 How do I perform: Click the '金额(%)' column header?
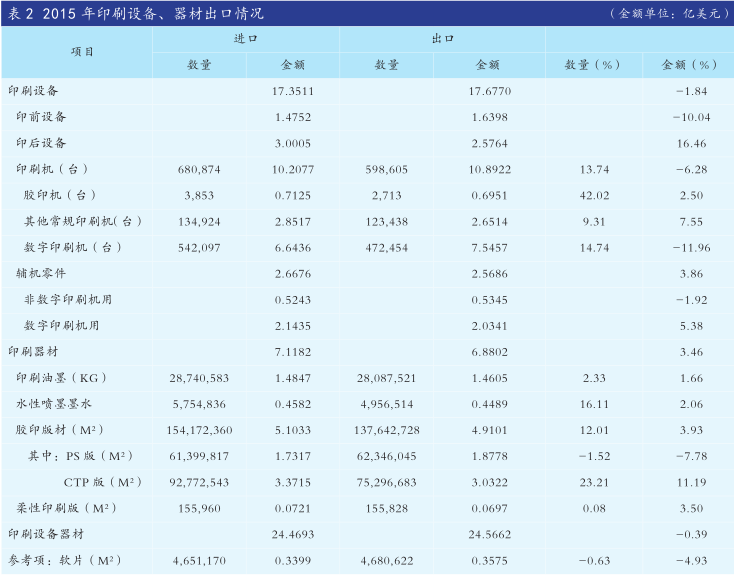pyautogui.click(x=690, y=64)
